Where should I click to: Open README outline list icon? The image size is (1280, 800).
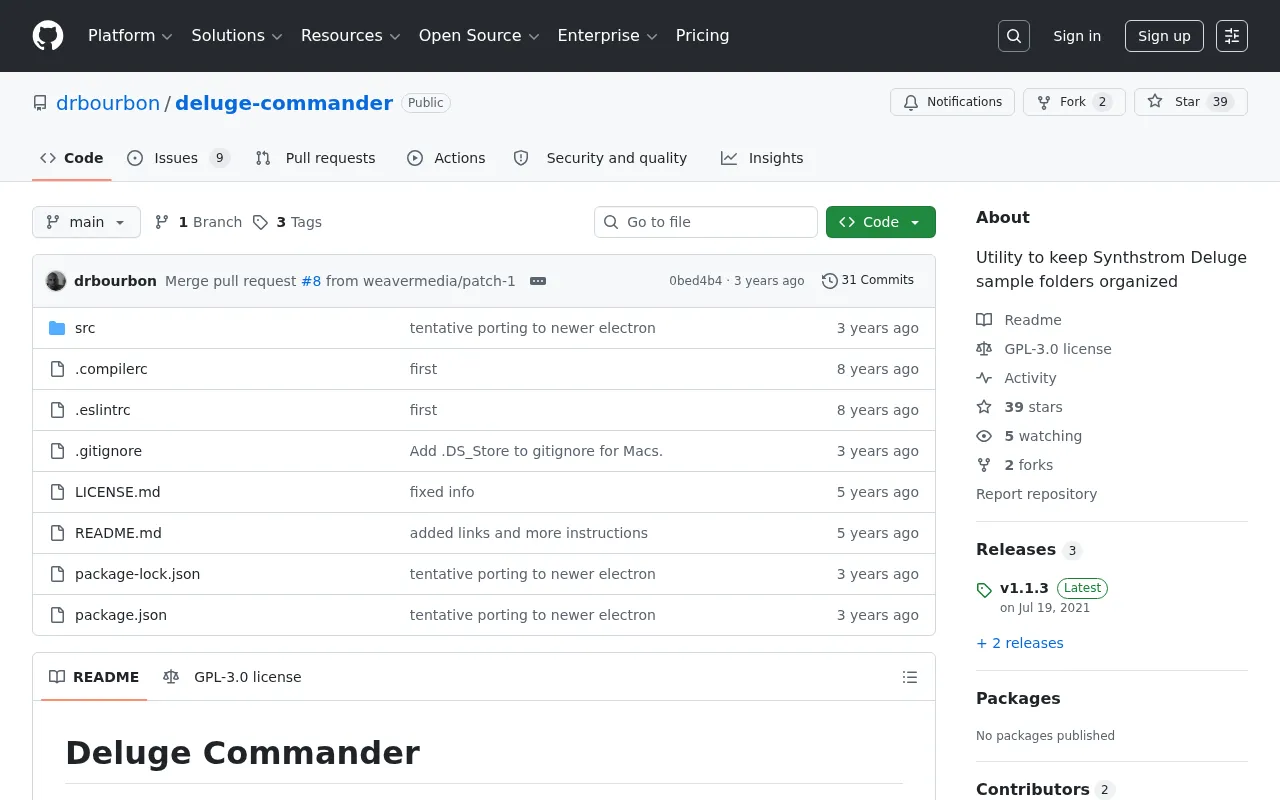910,677
